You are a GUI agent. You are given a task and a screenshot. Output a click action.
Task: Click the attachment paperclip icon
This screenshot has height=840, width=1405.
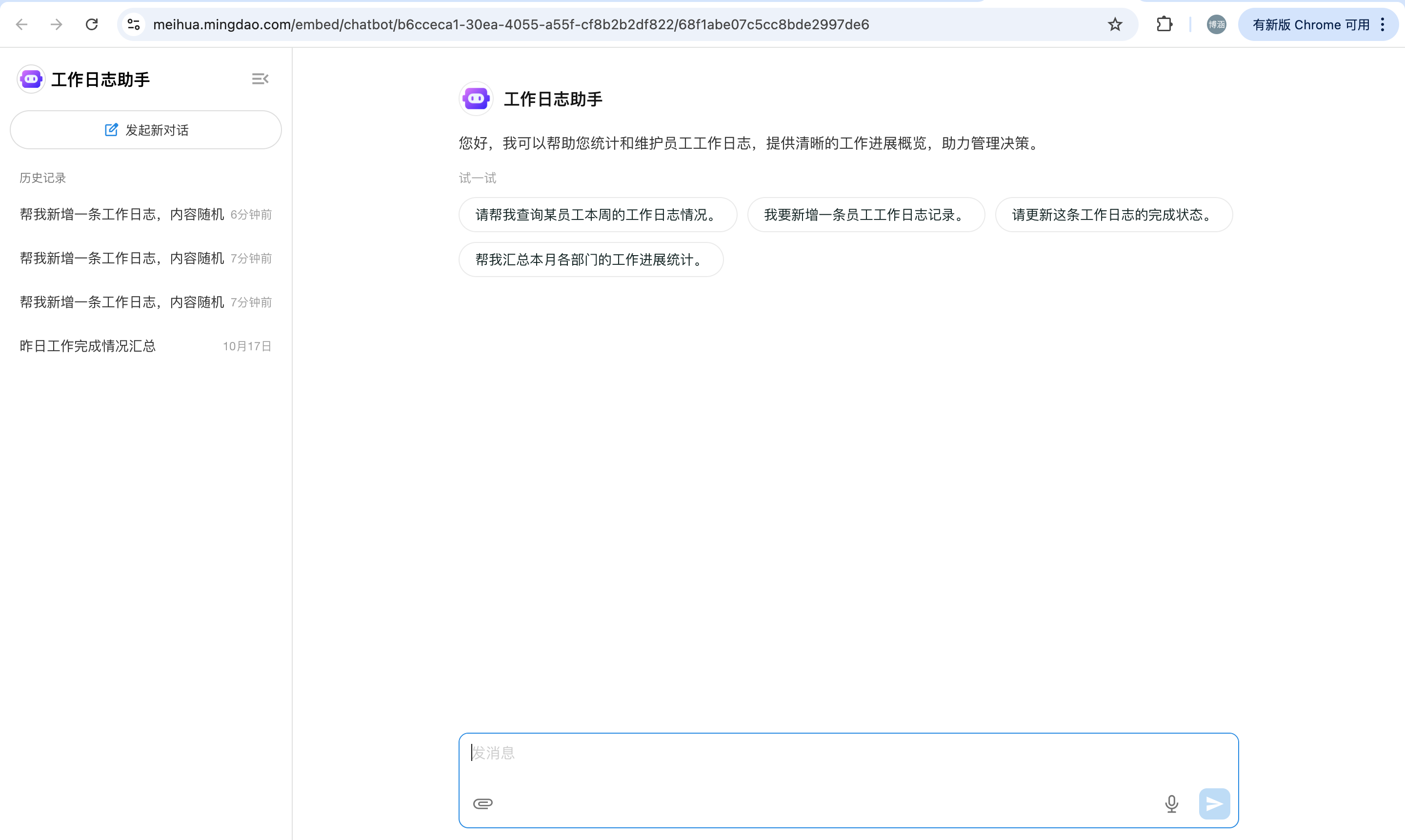482,803
